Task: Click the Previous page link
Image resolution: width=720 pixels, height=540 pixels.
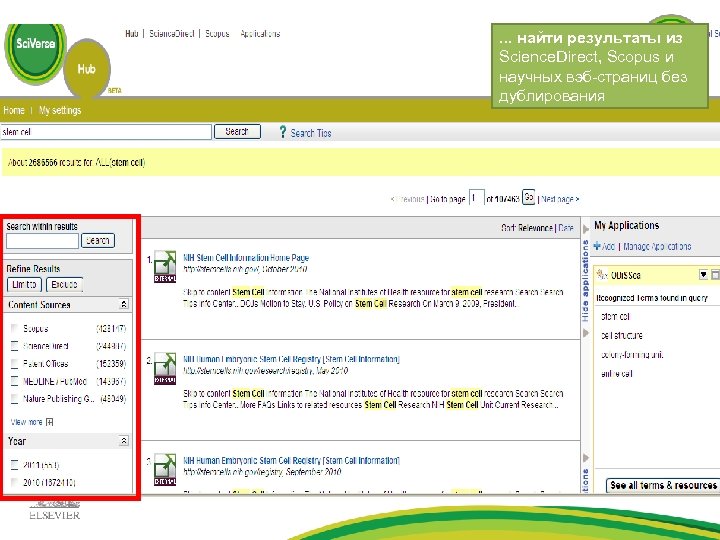Action: (x=407, y=199)
